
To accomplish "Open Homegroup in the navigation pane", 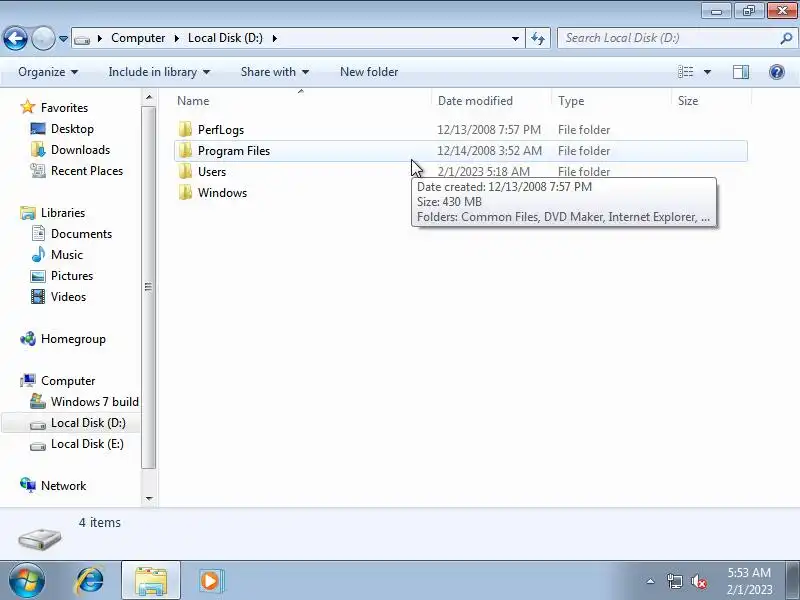I will 73,339.
